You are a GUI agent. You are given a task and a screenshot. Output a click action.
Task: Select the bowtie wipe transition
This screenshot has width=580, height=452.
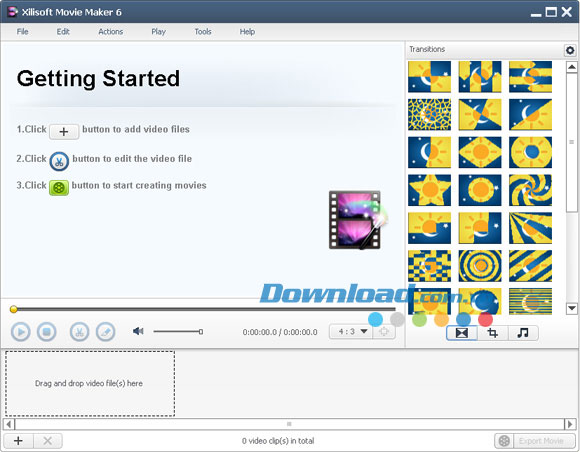point(480,114)
